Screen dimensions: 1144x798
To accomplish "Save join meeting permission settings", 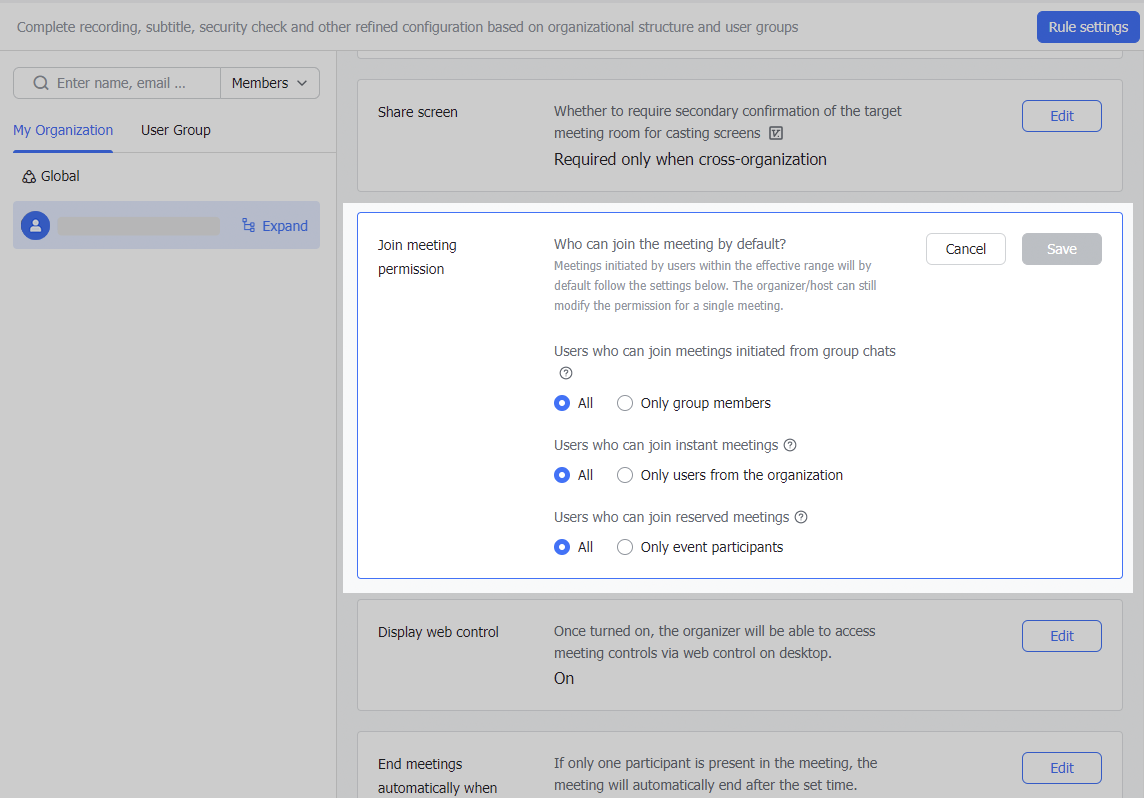I will click(1062, 249).
